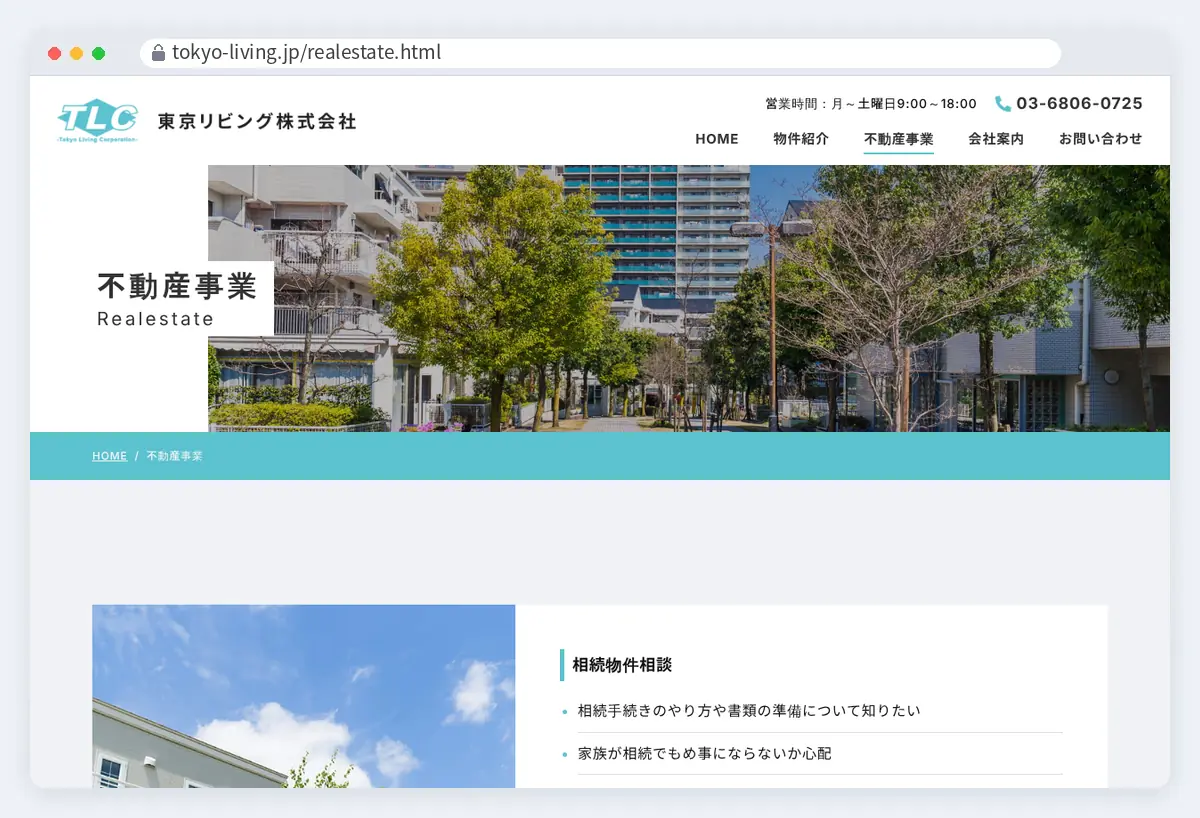The height and width of the screenshot is (818, 1200).
Task: Click the red close window button
Action: click(54, 53)
